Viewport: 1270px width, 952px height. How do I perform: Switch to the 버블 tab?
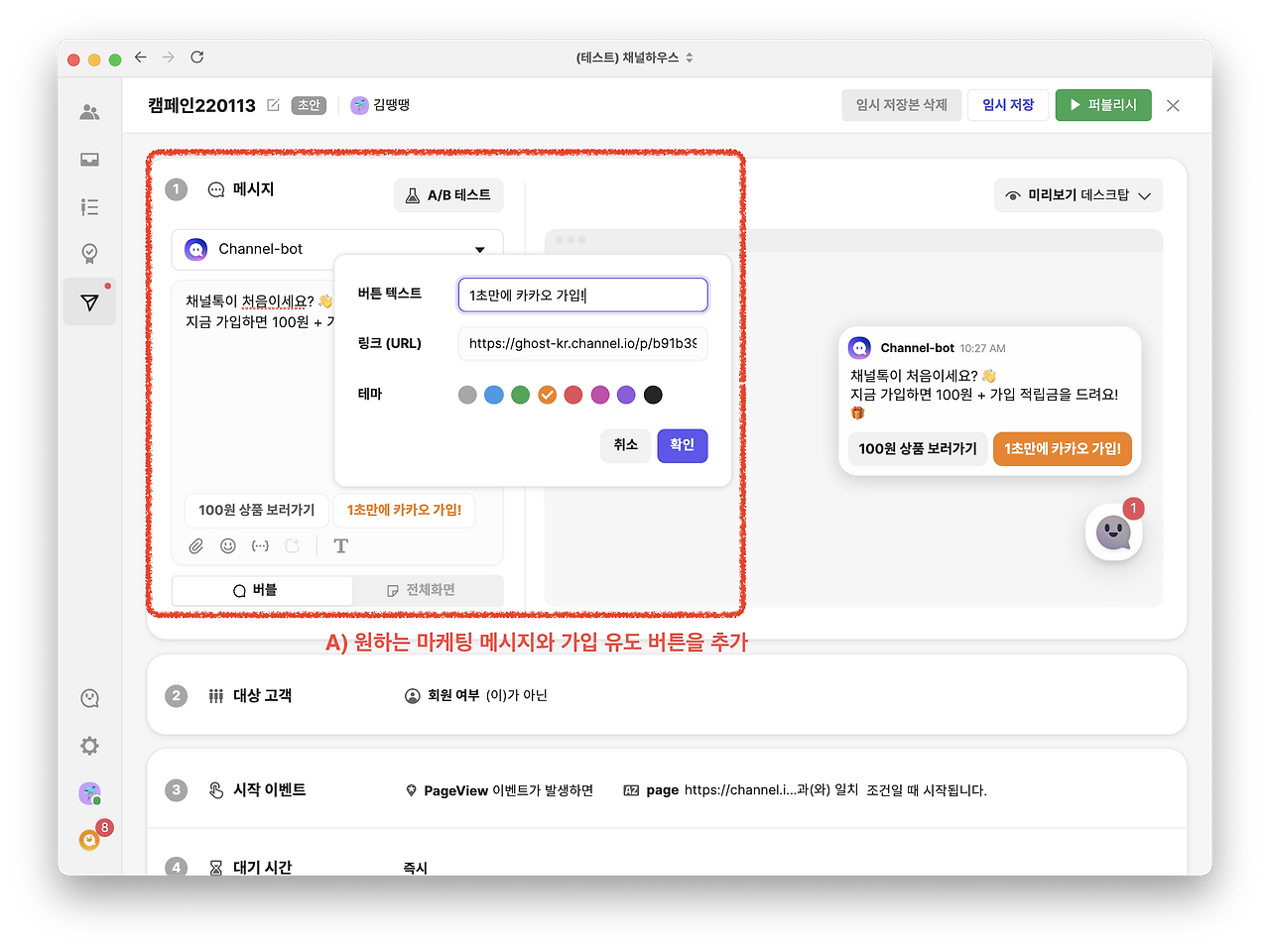[x=262, y=590]
